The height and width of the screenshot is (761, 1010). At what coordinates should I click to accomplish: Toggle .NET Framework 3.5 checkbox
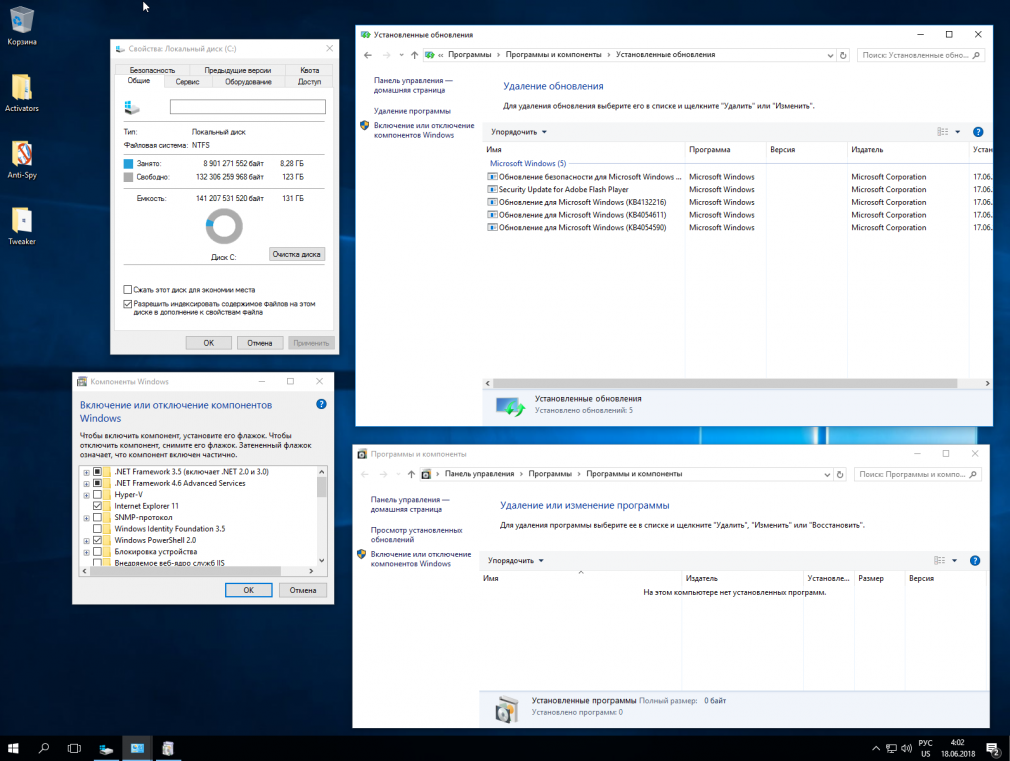98,472
